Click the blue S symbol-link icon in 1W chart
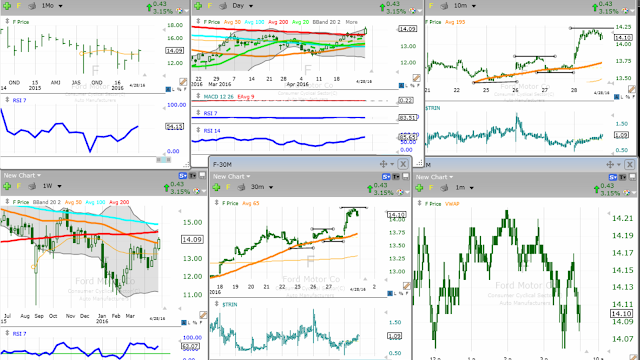The height and width of the screenshot is (360, 640). pos(182,176)
